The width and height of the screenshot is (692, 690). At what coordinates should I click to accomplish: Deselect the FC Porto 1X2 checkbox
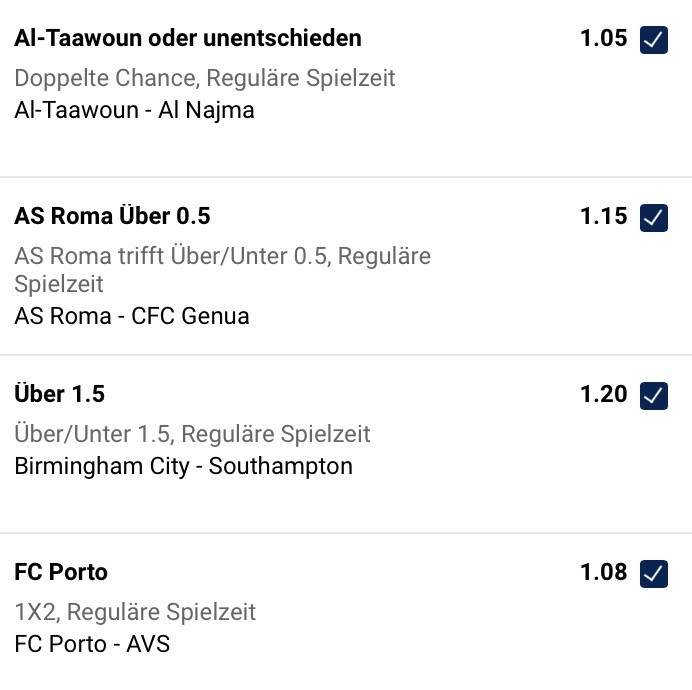[x=654, y=573]
